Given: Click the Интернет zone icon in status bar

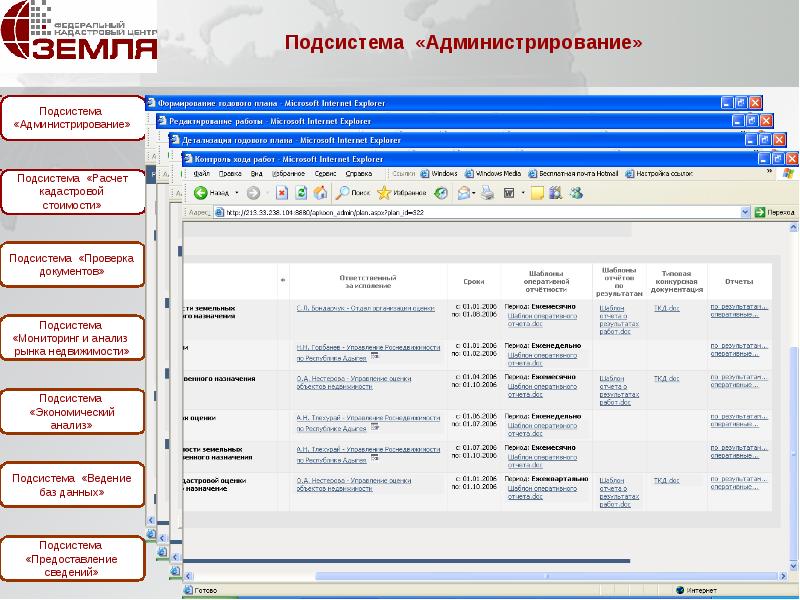Looking at the screenshot, I should point(681,590).
